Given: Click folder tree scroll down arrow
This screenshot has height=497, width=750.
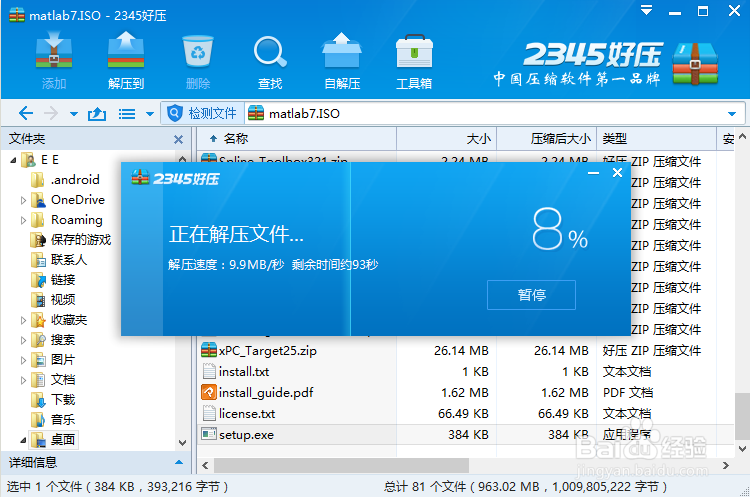Looking at the screenshot, I should [182, 443].
